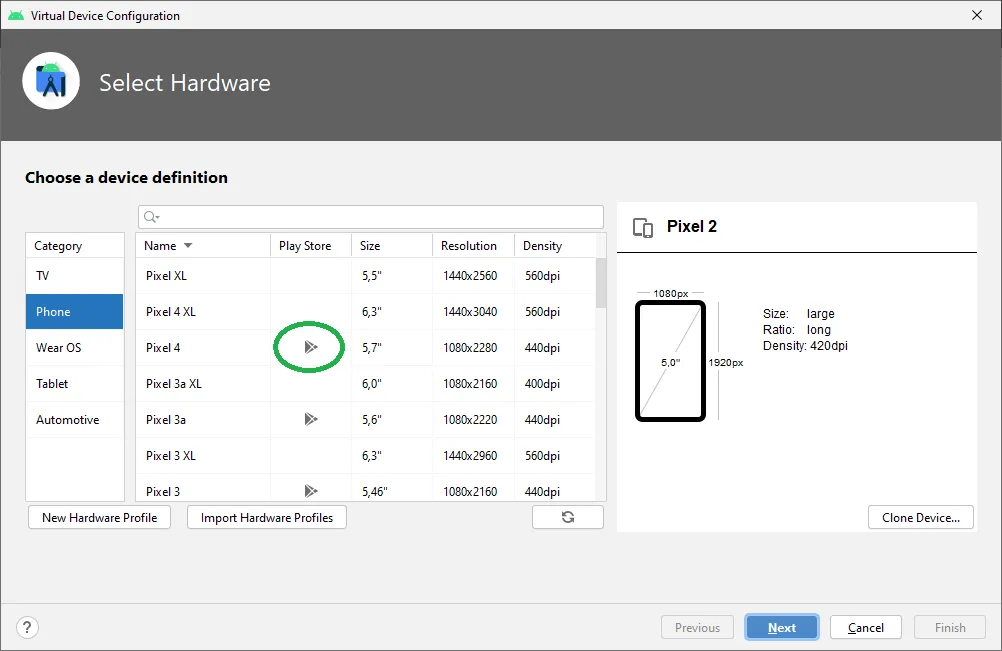Click the Density column header
1002x651 pixels.
coord(555,245)
